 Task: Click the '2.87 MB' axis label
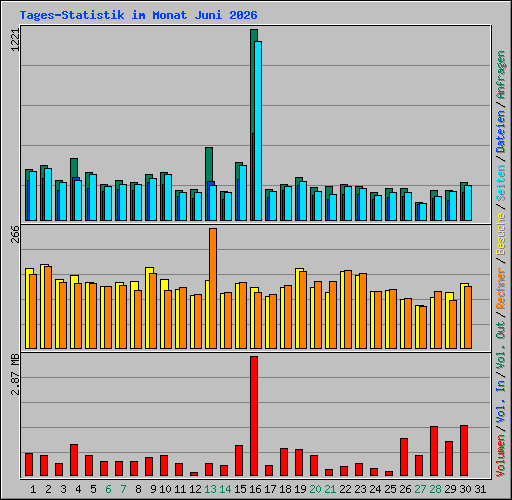pos(16,375)
